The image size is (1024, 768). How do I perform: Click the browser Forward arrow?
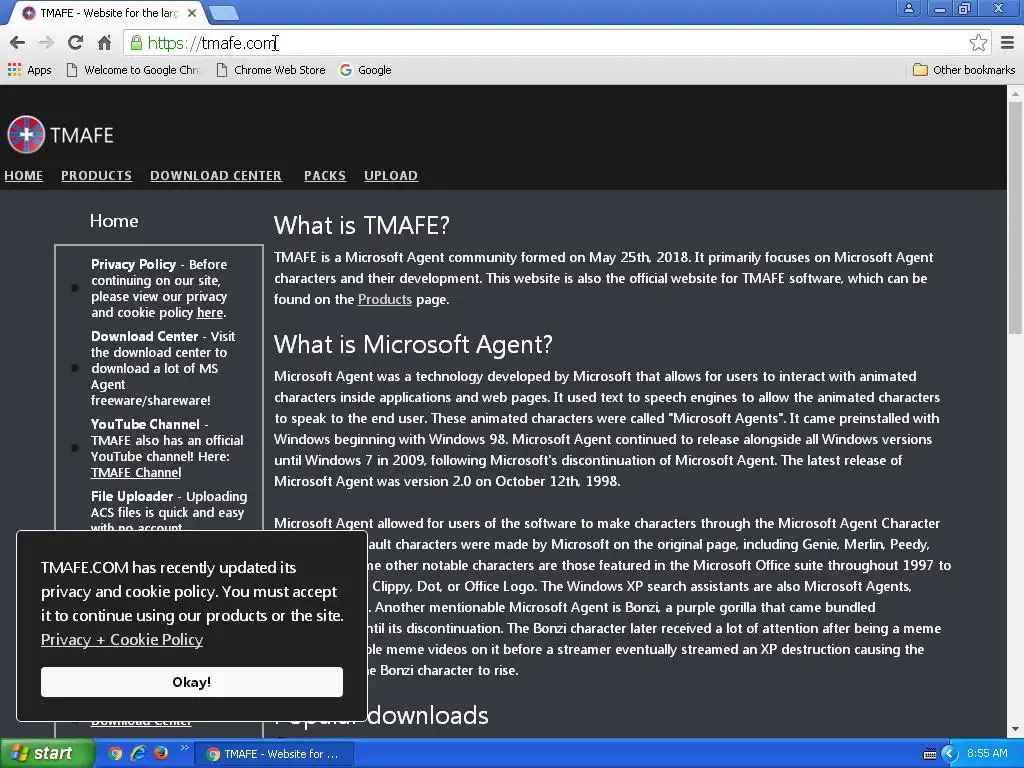[46, 43]
